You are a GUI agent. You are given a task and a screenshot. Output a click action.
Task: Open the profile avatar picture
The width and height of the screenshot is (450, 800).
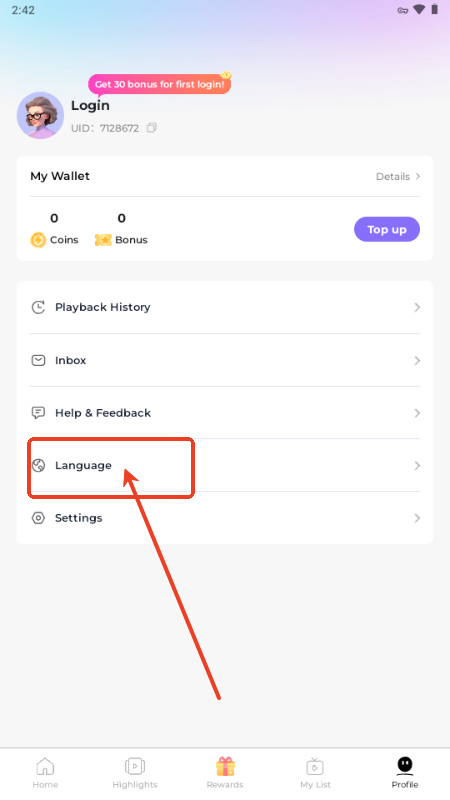tap(40, 115)
